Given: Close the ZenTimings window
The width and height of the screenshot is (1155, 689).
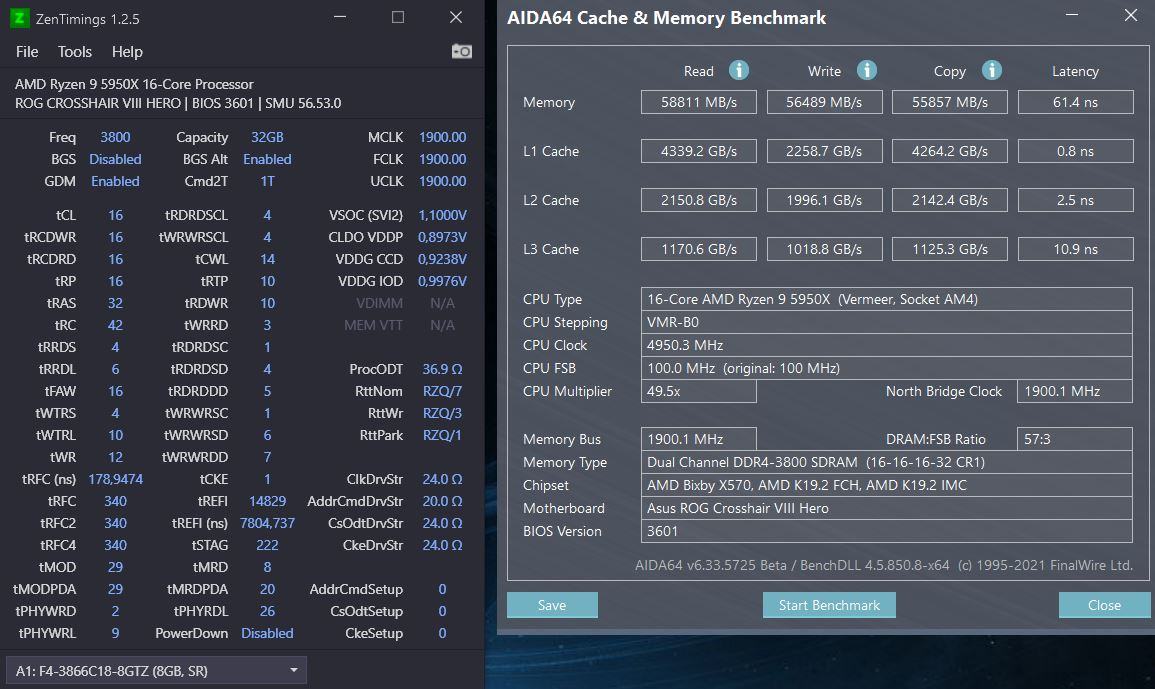Looking at the screenshot, I should click(x=456, y=17).
